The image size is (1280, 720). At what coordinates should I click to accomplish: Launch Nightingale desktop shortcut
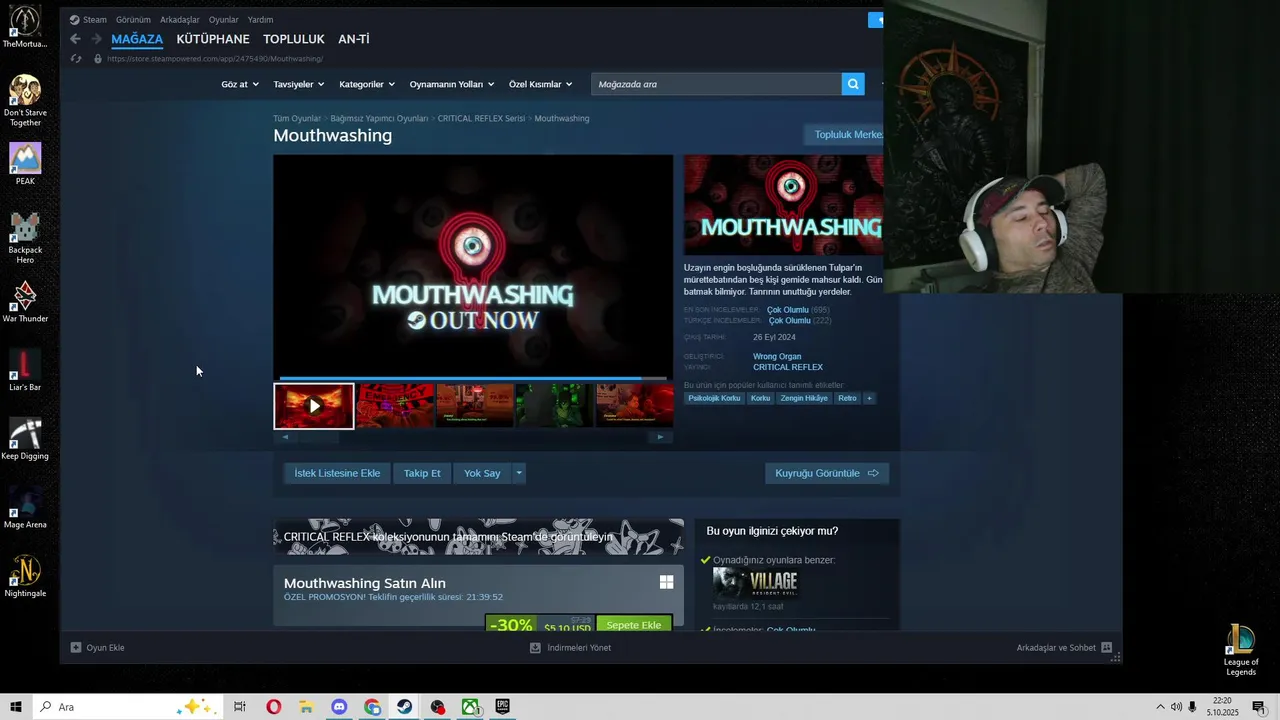(x=25, y=576)
